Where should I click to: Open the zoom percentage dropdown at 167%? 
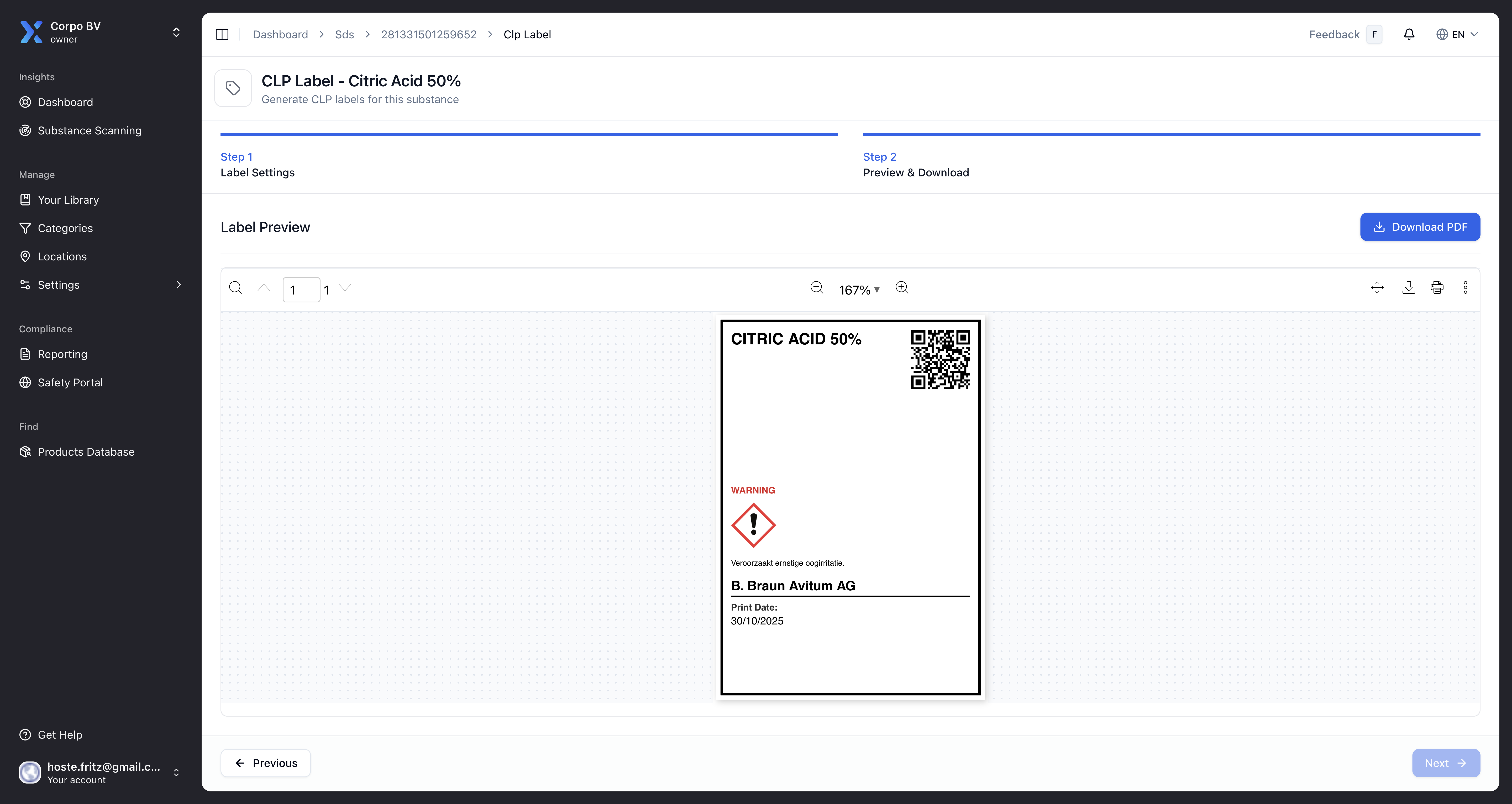859,289
